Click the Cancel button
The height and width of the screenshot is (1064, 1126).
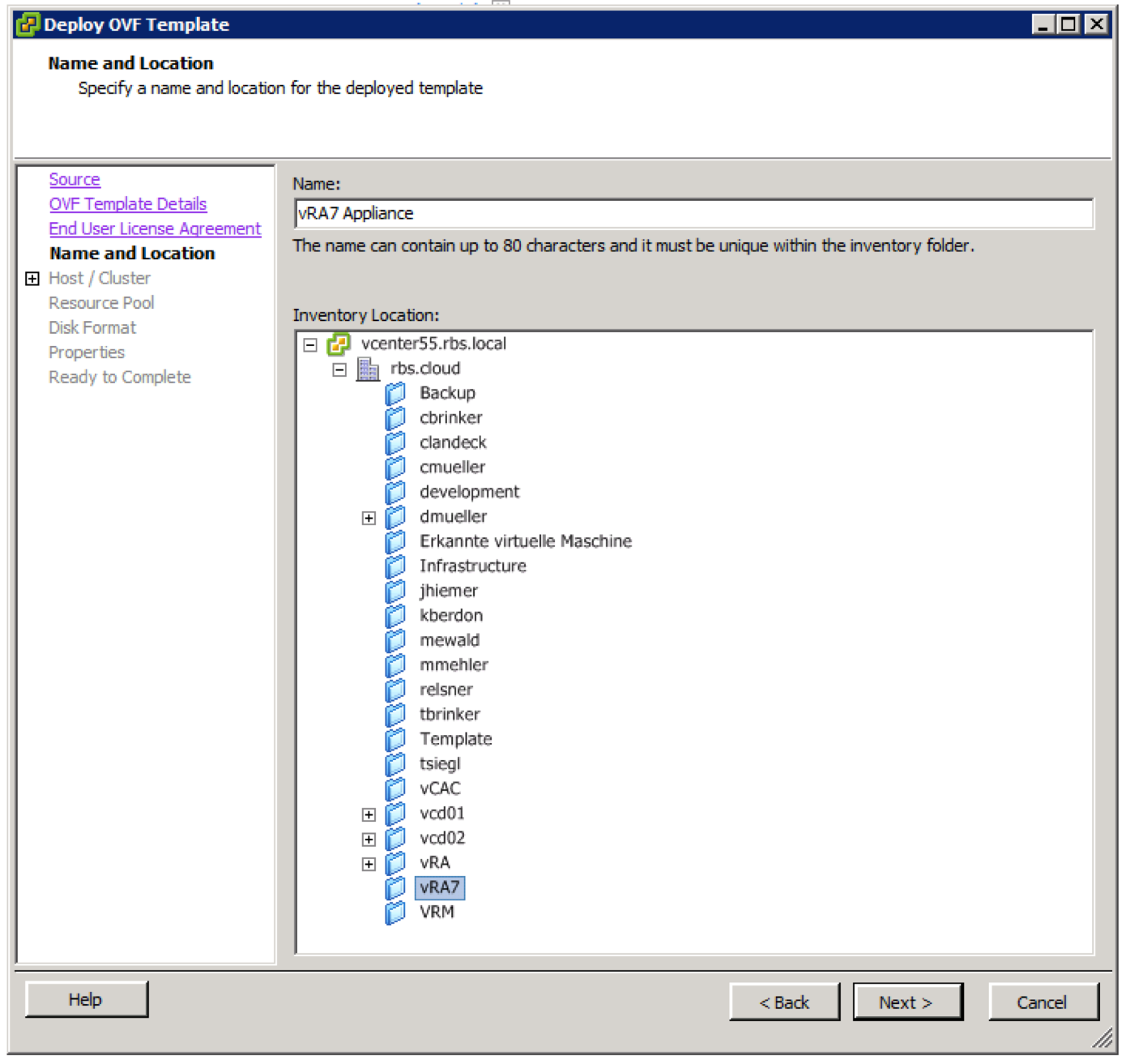pyautogui.click(x=1043, y=1003)
